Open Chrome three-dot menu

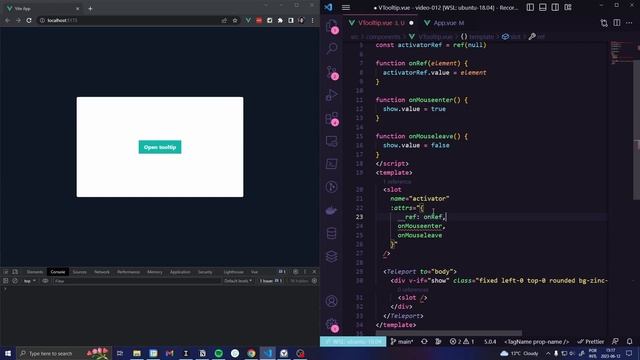pos(313,20)
